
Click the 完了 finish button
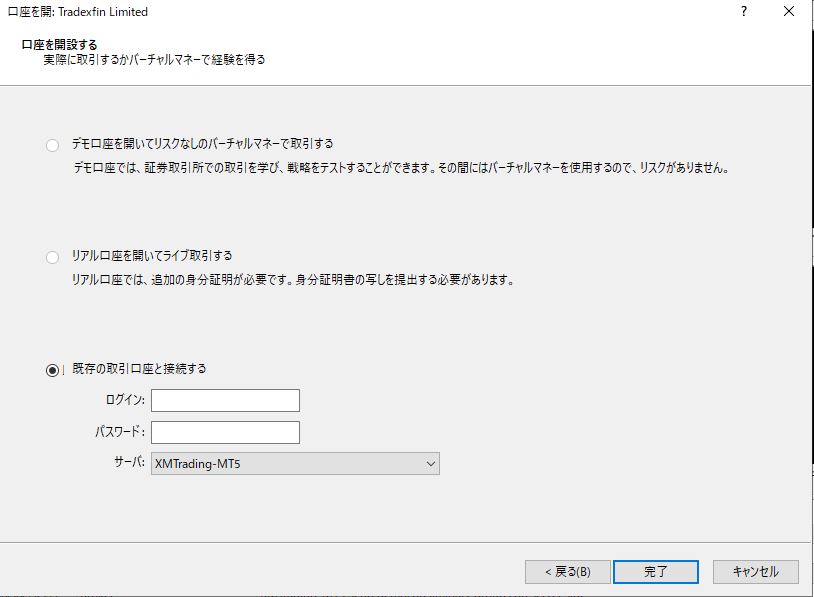coord(656,572)
